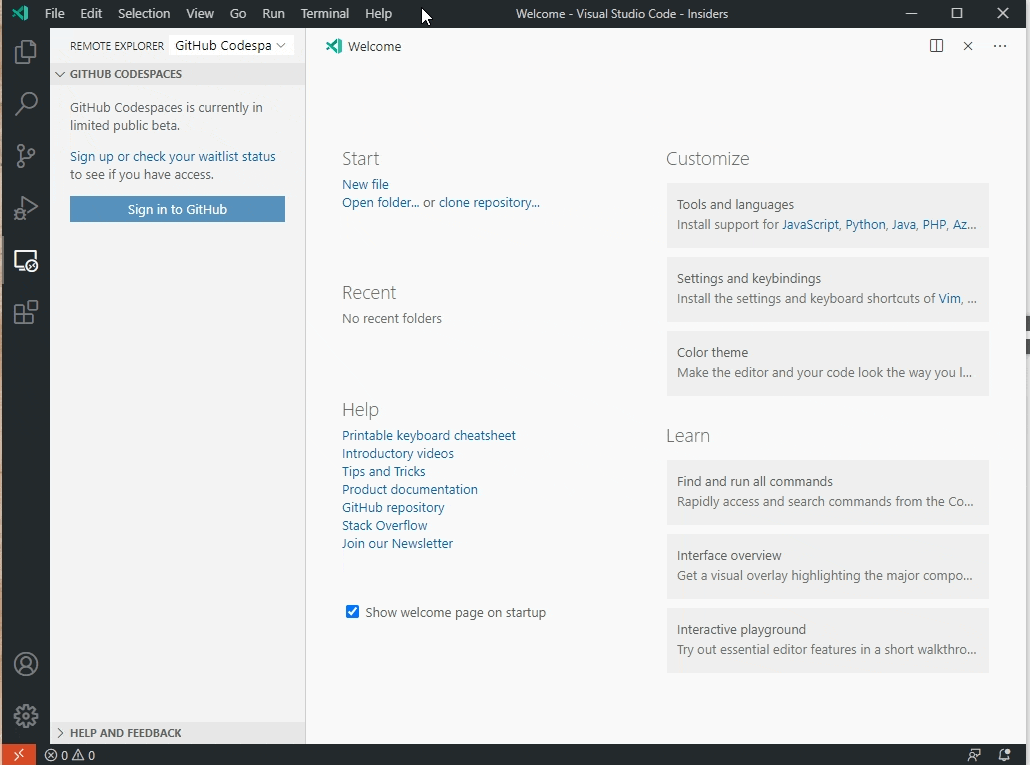The width and height of the screenshot is (1030, 765).
Task: Open Find and run all commands card
Action: tap(828, 492)
